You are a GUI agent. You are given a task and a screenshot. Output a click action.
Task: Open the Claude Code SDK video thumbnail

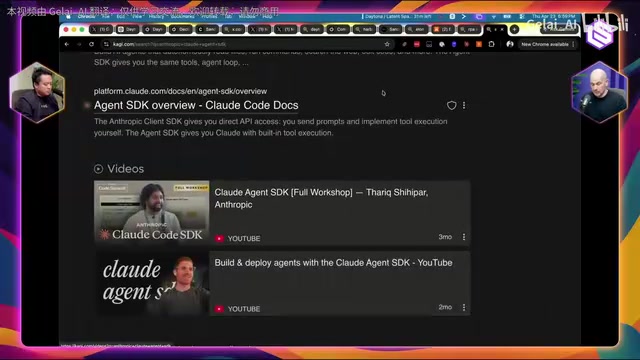[x=151, y=212]
